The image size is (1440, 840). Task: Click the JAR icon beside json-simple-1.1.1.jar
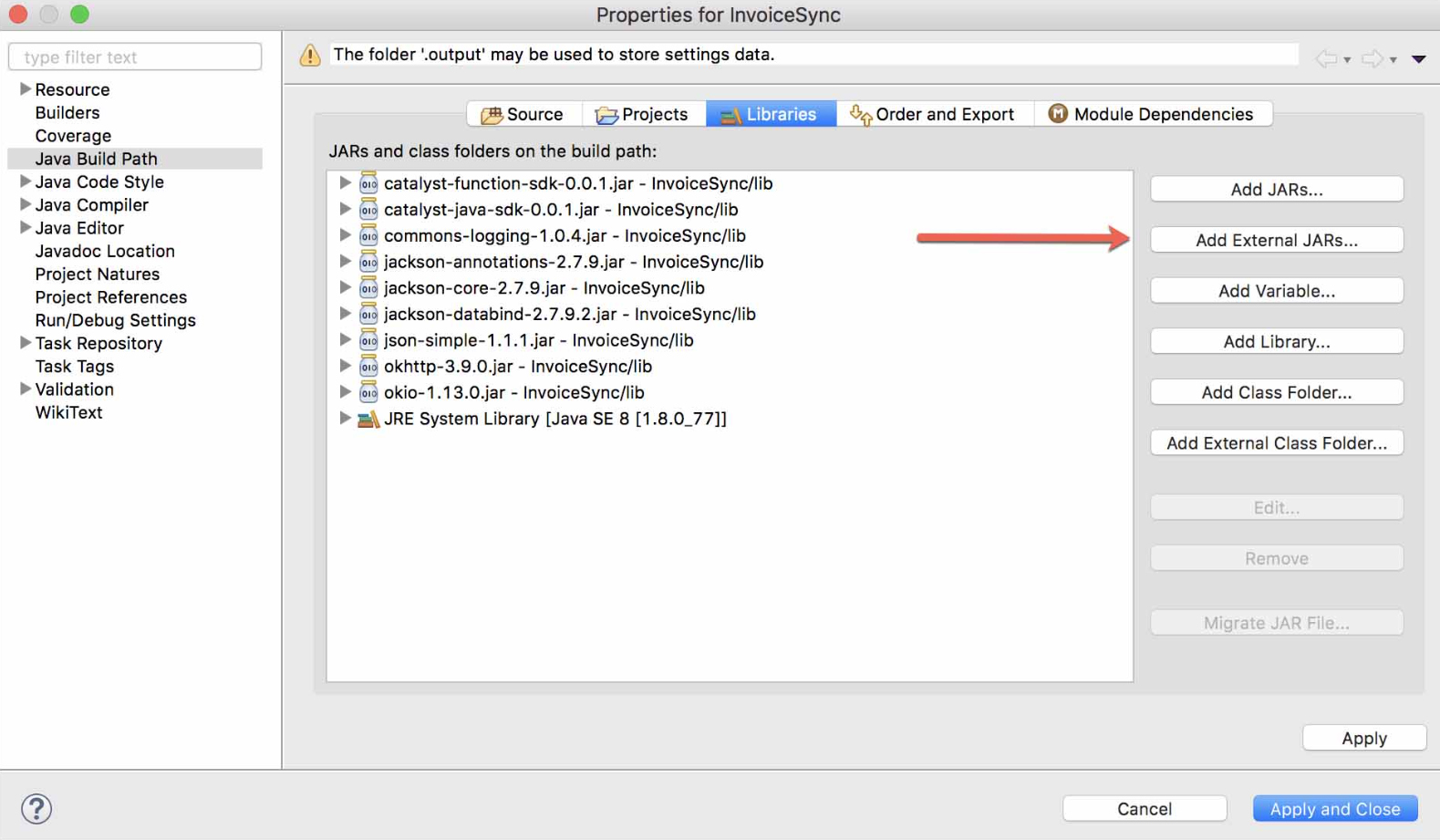[x=368, y=340]
